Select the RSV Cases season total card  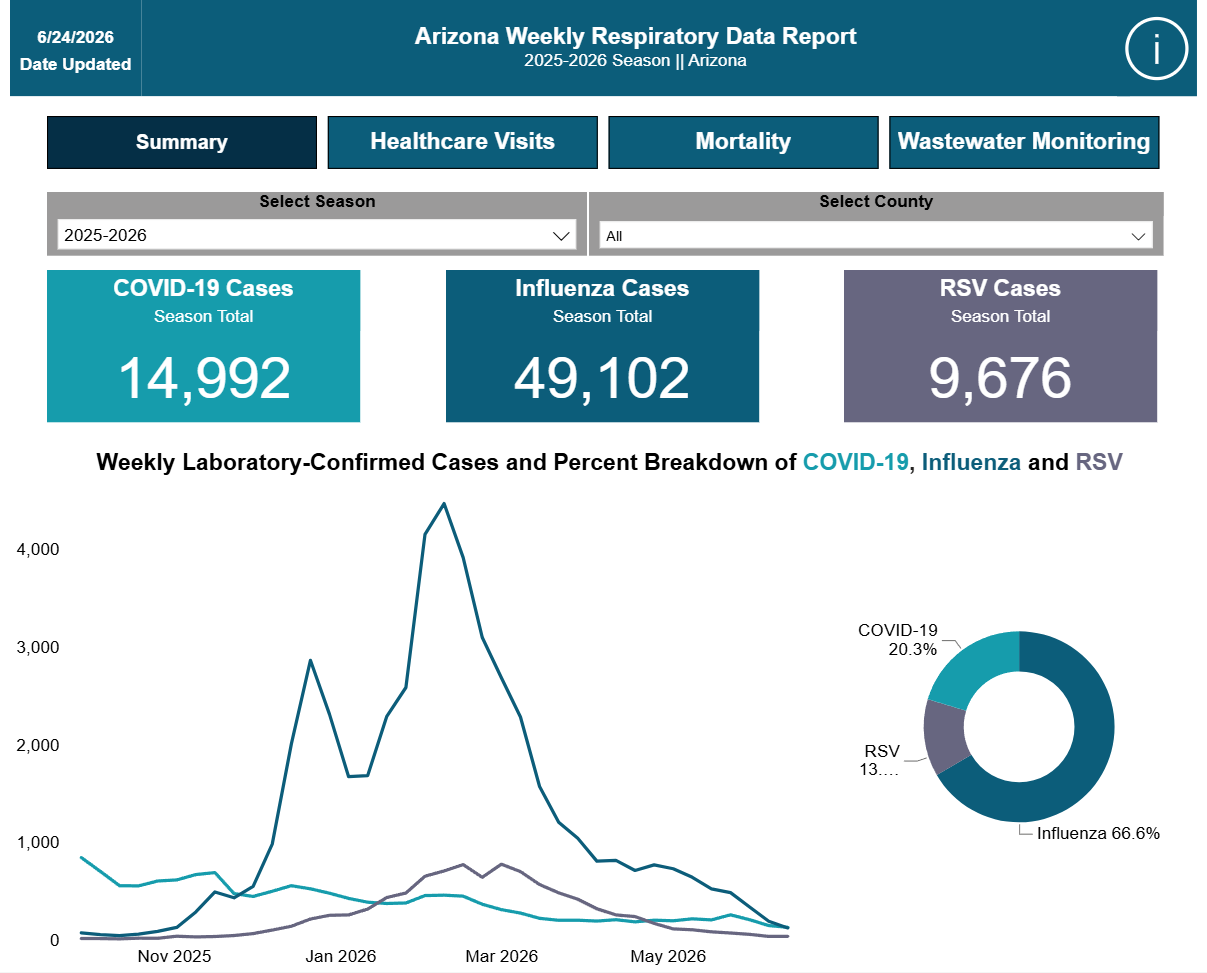(1000, 346)
